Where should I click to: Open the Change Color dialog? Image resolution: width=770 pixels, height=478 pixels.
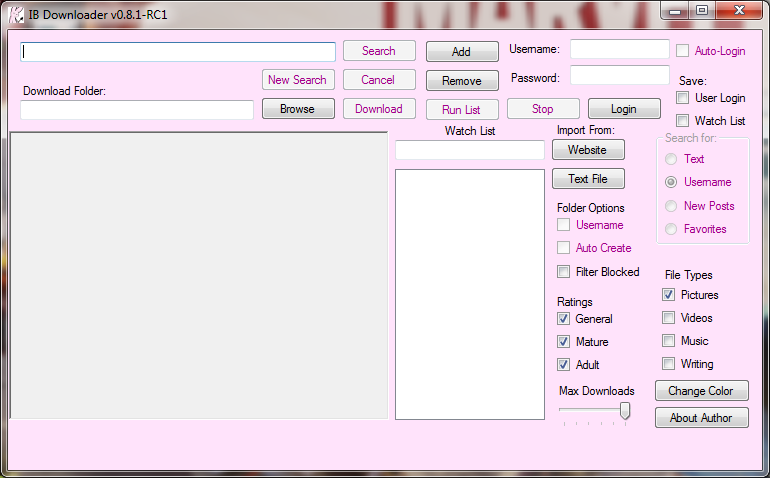[702, 391]
